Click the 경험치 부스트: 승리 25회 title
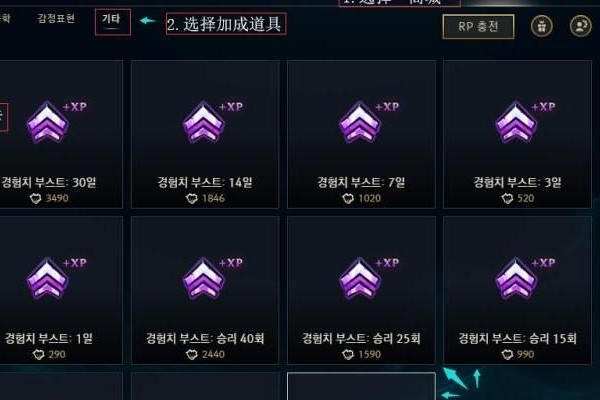Viewport: 600px width, 400px height. coord(361,338)
